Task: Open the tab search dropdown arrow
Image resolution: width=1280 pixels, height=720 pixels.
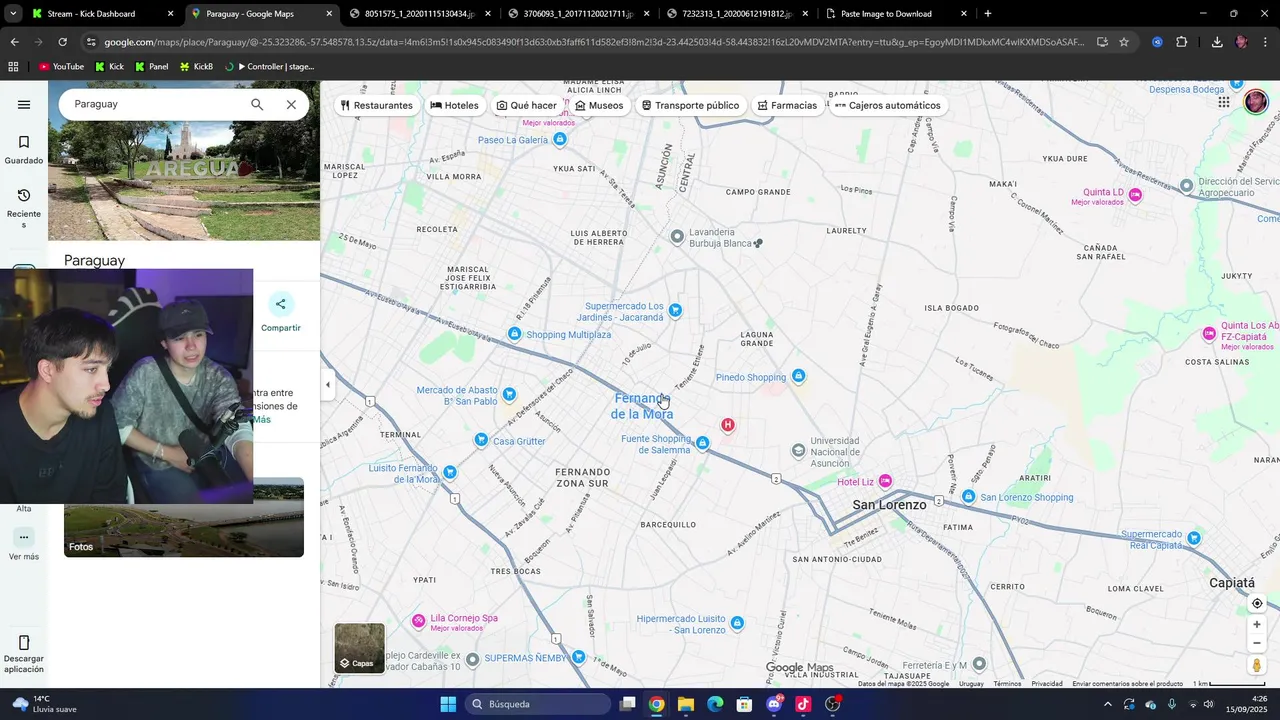Action: [12, 14]
